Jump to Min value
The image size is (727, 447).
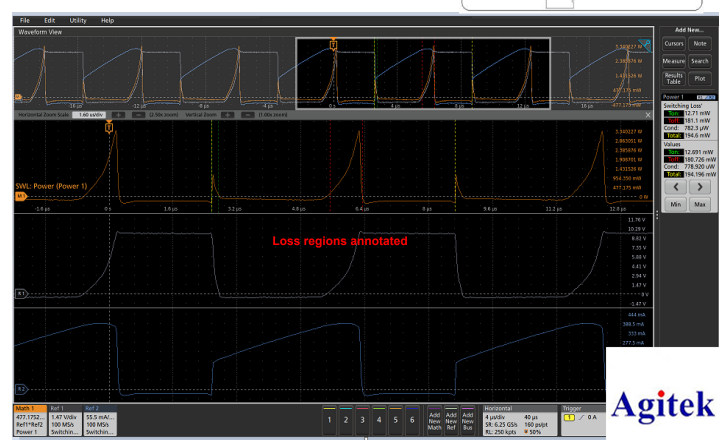point(676,204)
